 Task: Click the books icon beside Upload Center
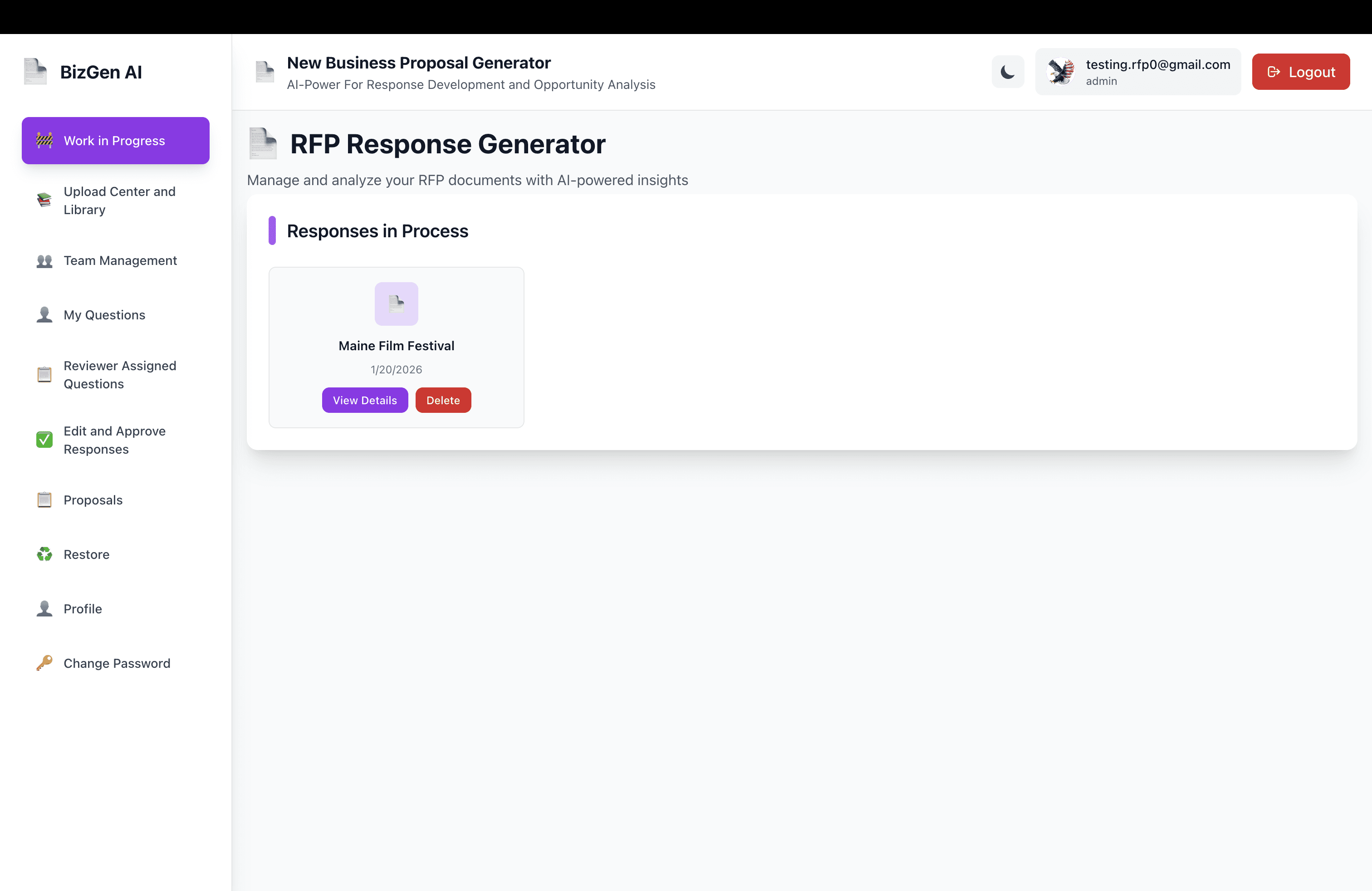click(44, 200)
